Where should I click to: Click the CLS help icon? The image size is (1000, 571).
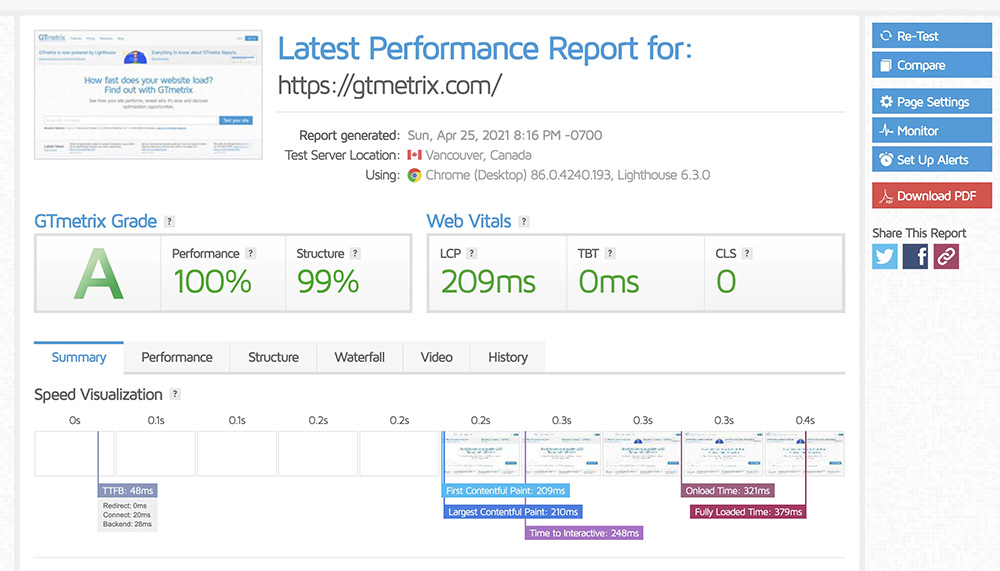747,253
